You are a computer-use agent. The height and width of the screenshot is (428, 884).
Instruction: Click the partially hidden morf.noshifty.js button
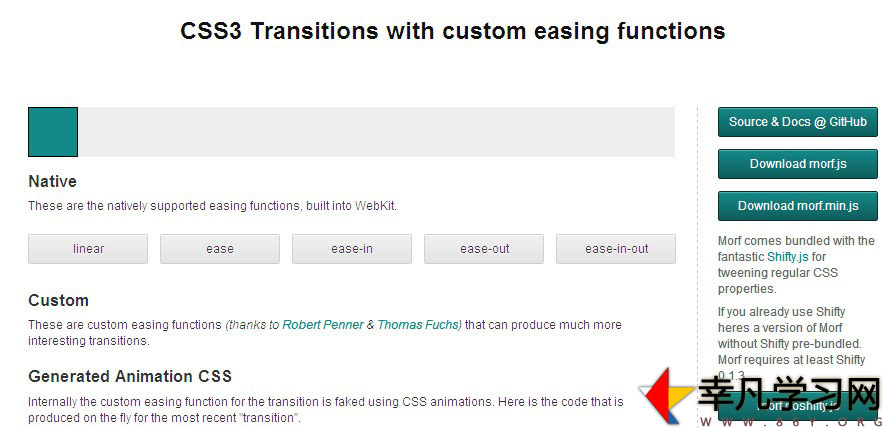pos(798,406)
